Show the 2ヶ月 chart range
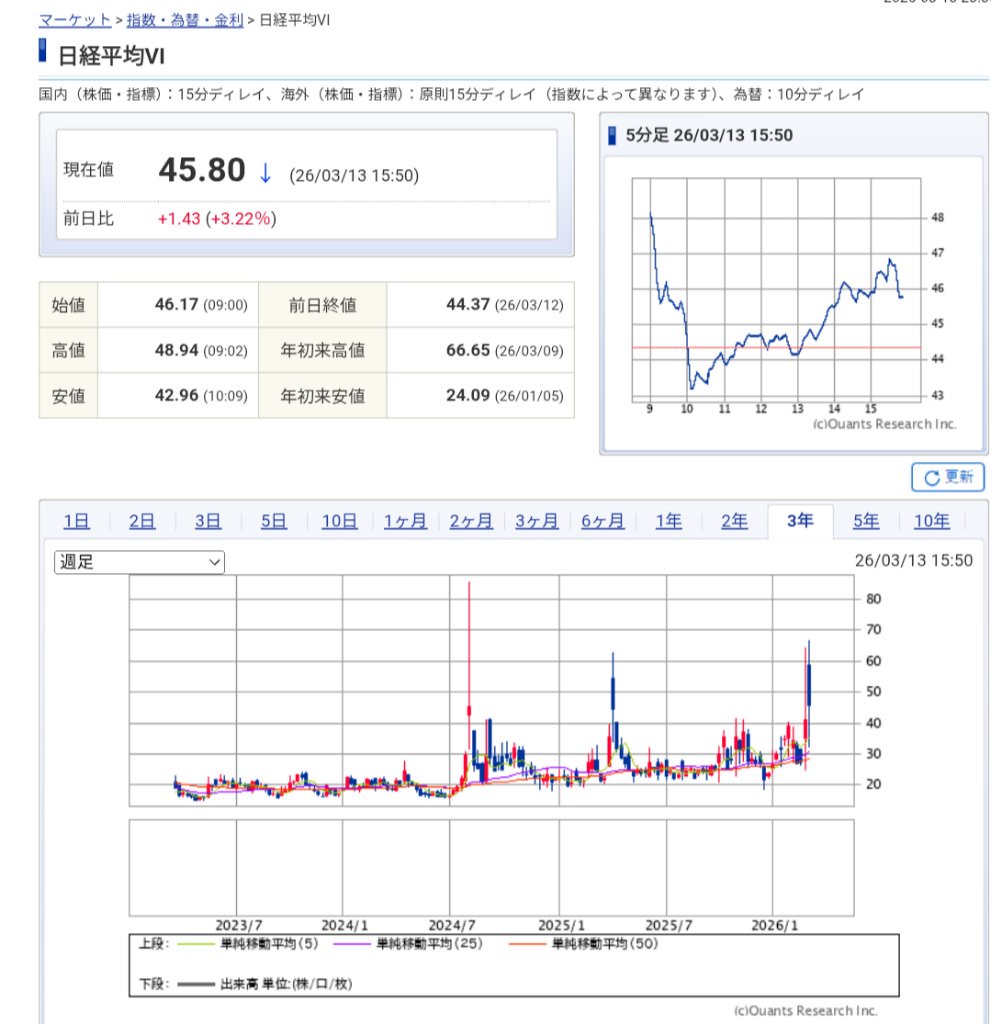This screenshot has width=991, height=1024. point(471,521)
